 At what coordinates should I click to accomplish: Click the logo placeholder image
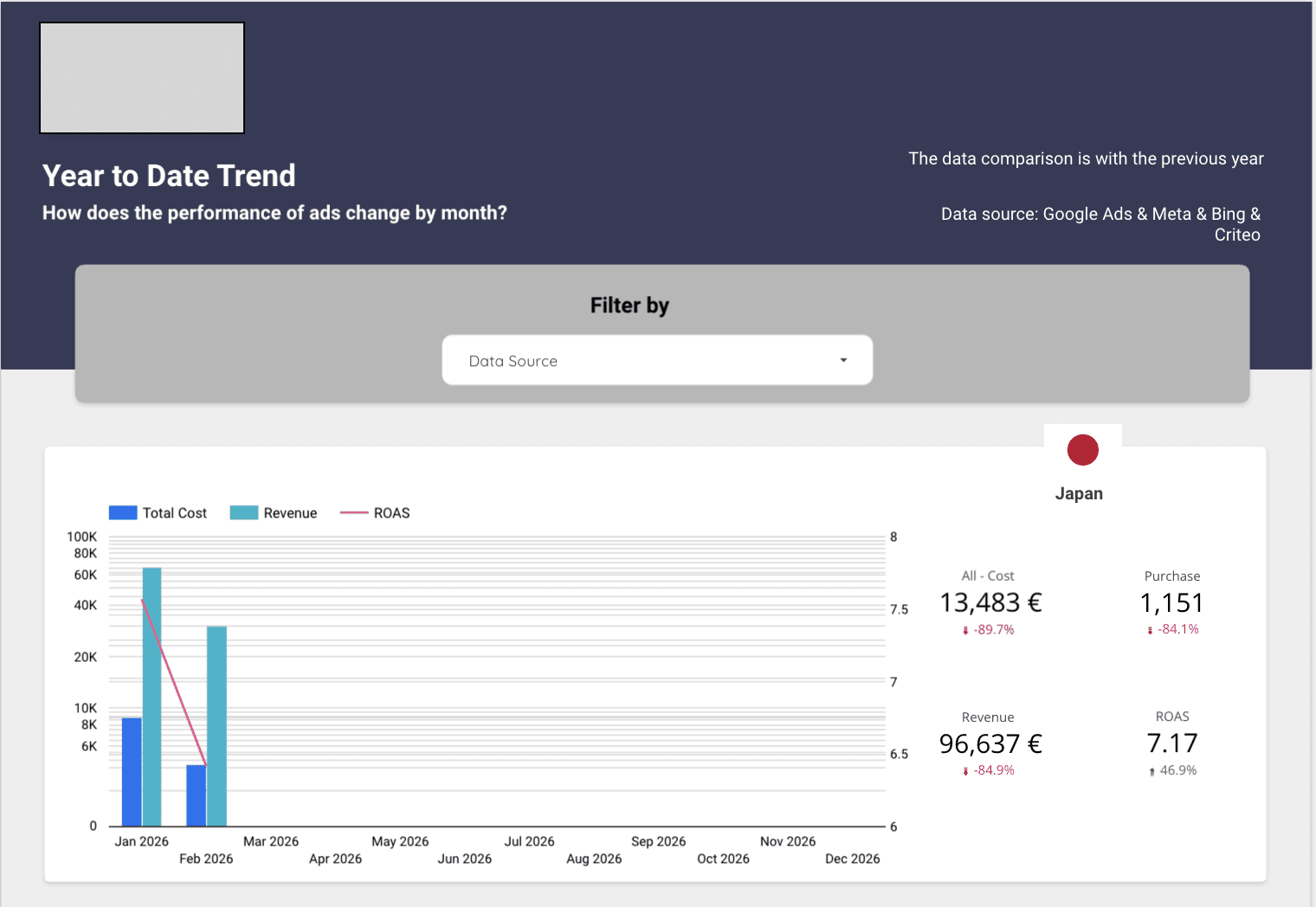click(142, 78)
